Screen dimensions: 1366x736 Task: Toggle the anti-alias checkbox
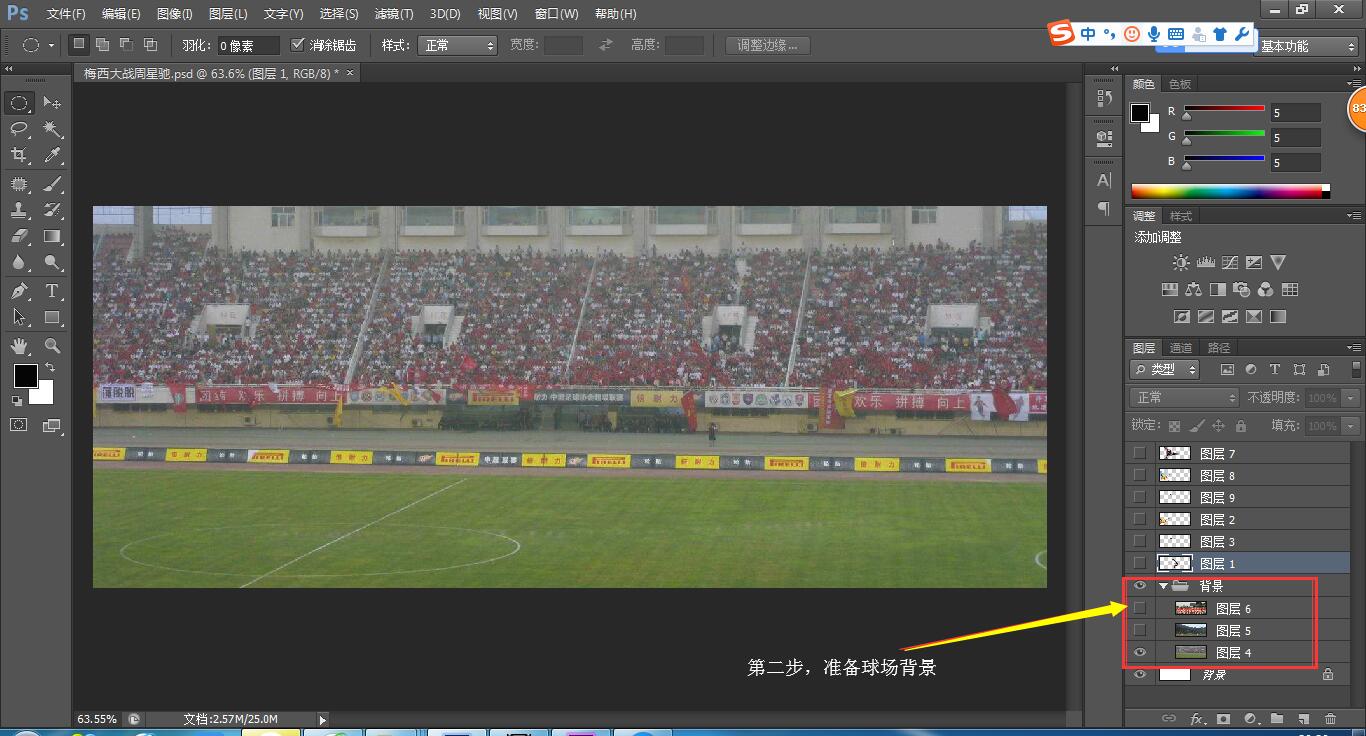pos(297,45)
